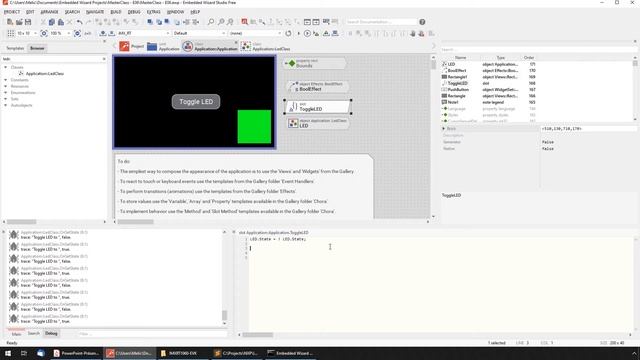Click the reload circular arrow icon

[288, 33]
